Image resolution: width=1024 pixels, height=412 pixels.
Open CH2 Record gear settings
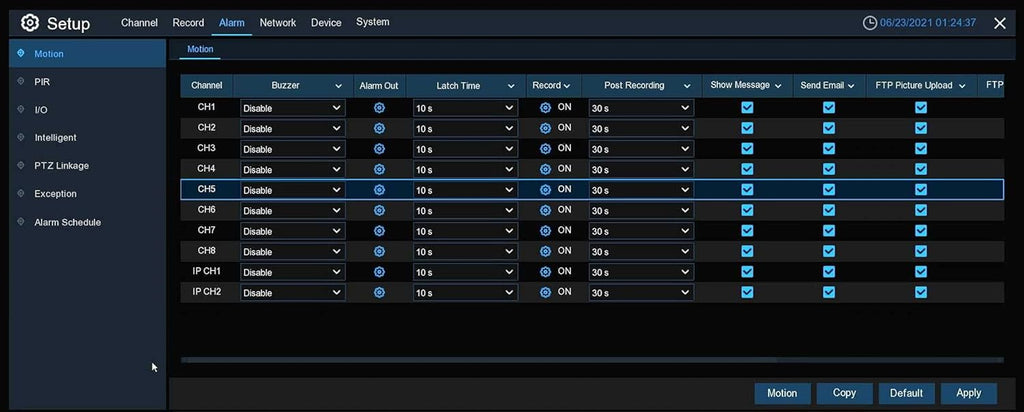pos(545,129)
